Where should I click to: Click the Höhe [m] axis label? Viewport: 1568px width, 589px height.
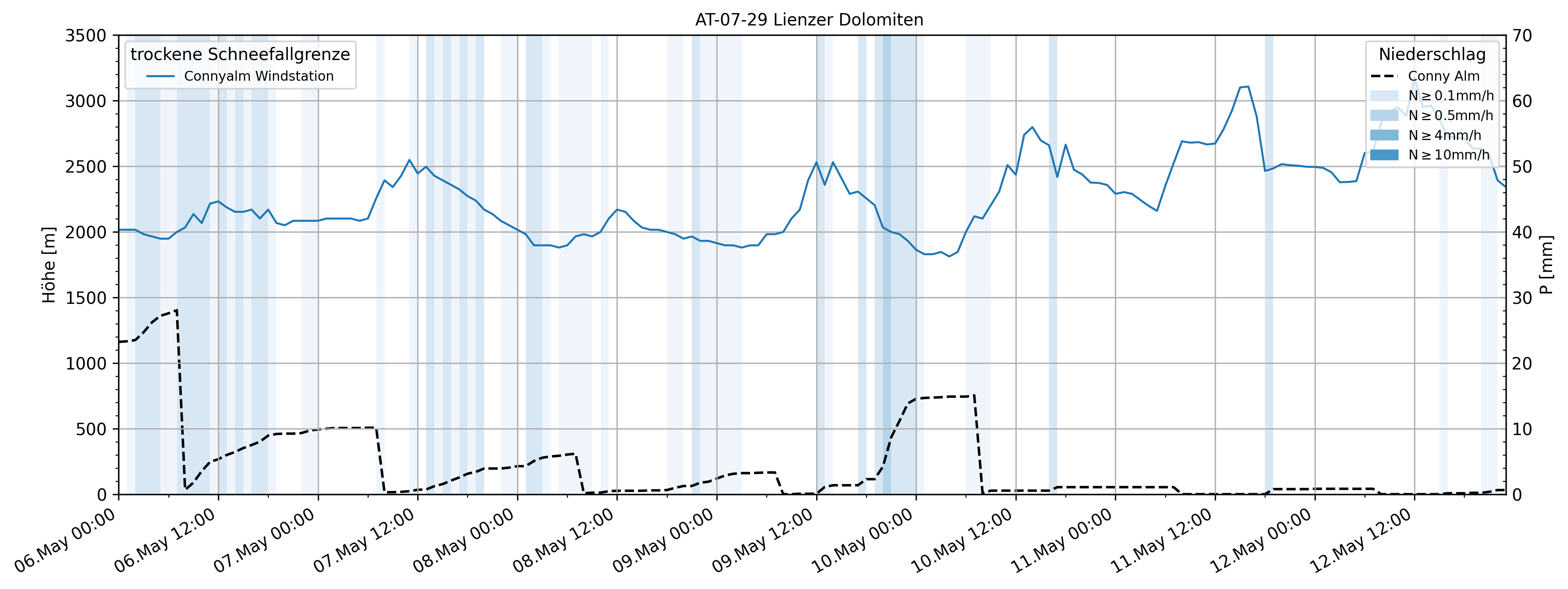point(49,265)
